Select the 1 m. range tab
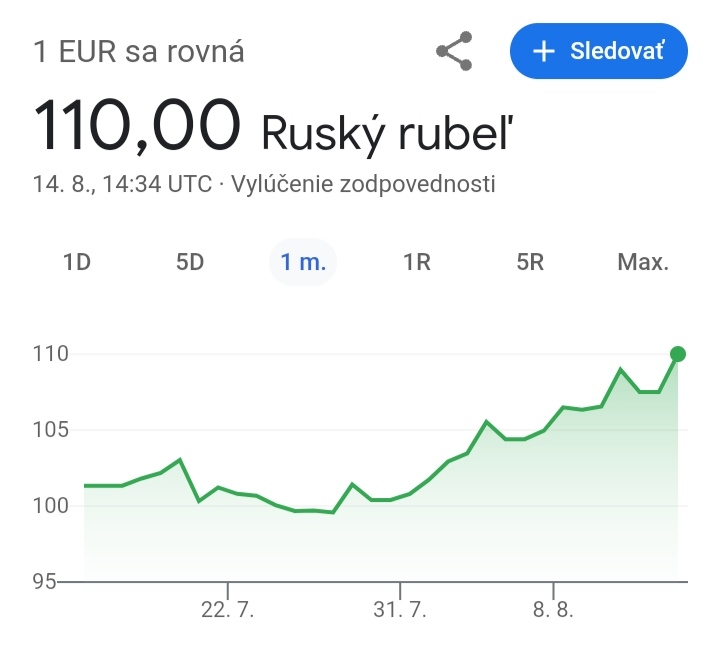Image resolution: width=720 pixels, height=649 pixels. [x=303, y=262]
